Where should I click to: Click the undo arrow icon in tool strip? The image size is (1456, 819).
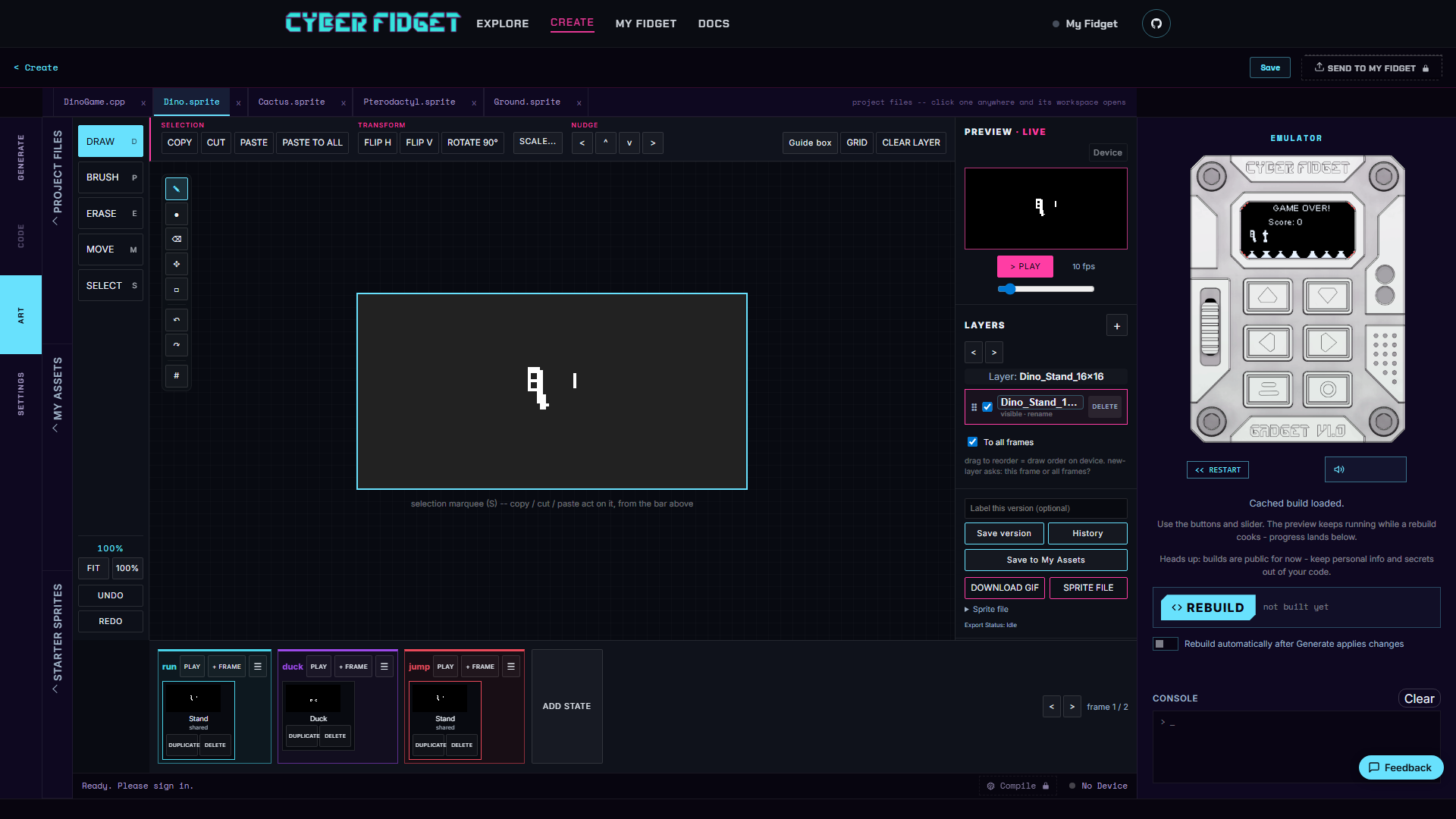[x=176, y=320]
